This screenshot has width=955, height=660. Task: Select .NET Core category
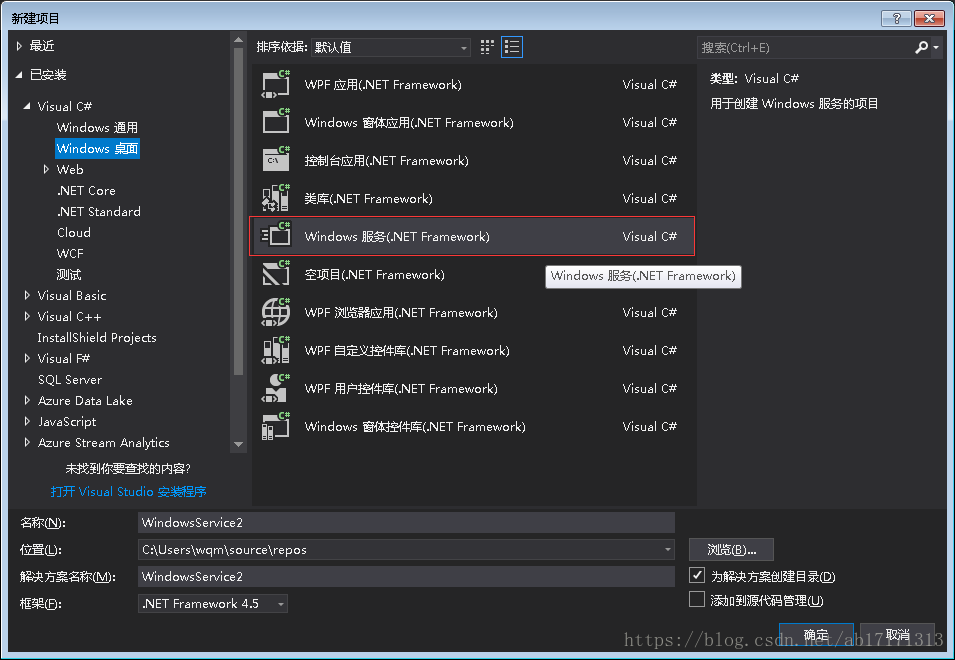pyautogui.click(x=86, y=191)
